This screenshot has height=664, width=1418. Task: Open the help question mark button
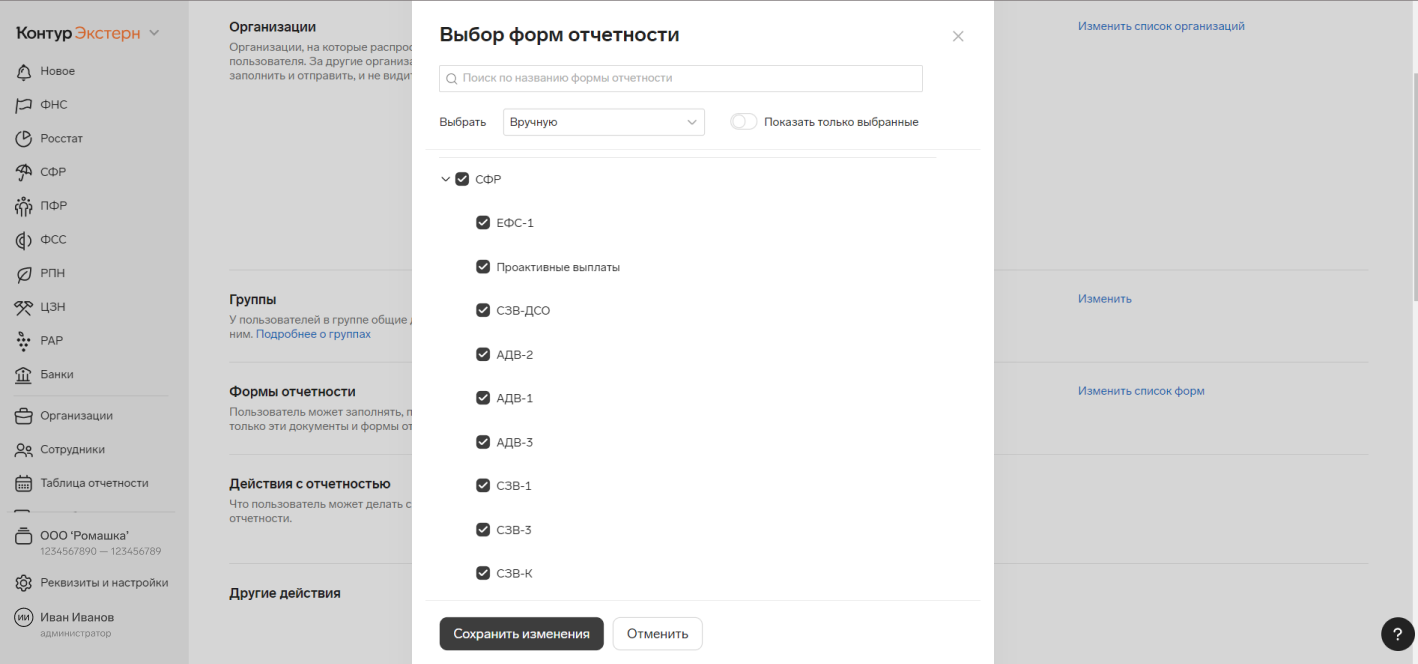pyautogui.click(x=1397, y=634)
